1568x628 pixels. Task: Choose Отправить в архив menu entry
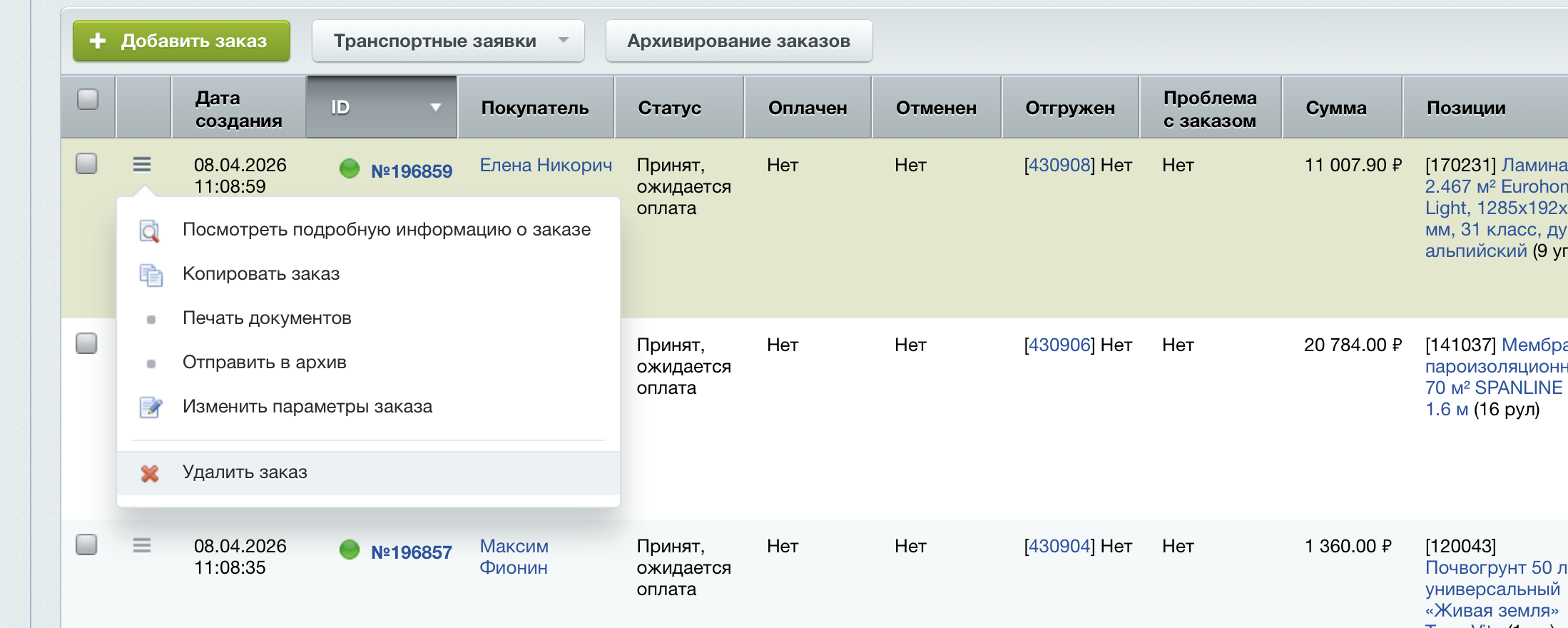tap(264, 363)
